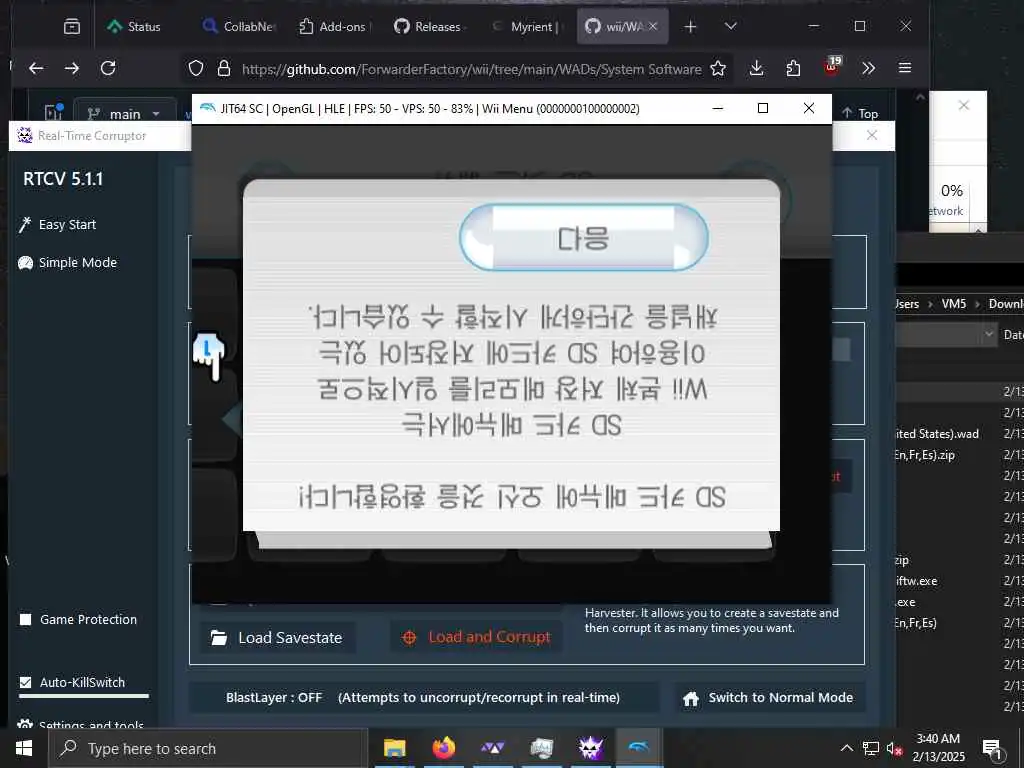Click the site security padlock icon
This screenshot has width=1024, height=768.
pos(223,69)
